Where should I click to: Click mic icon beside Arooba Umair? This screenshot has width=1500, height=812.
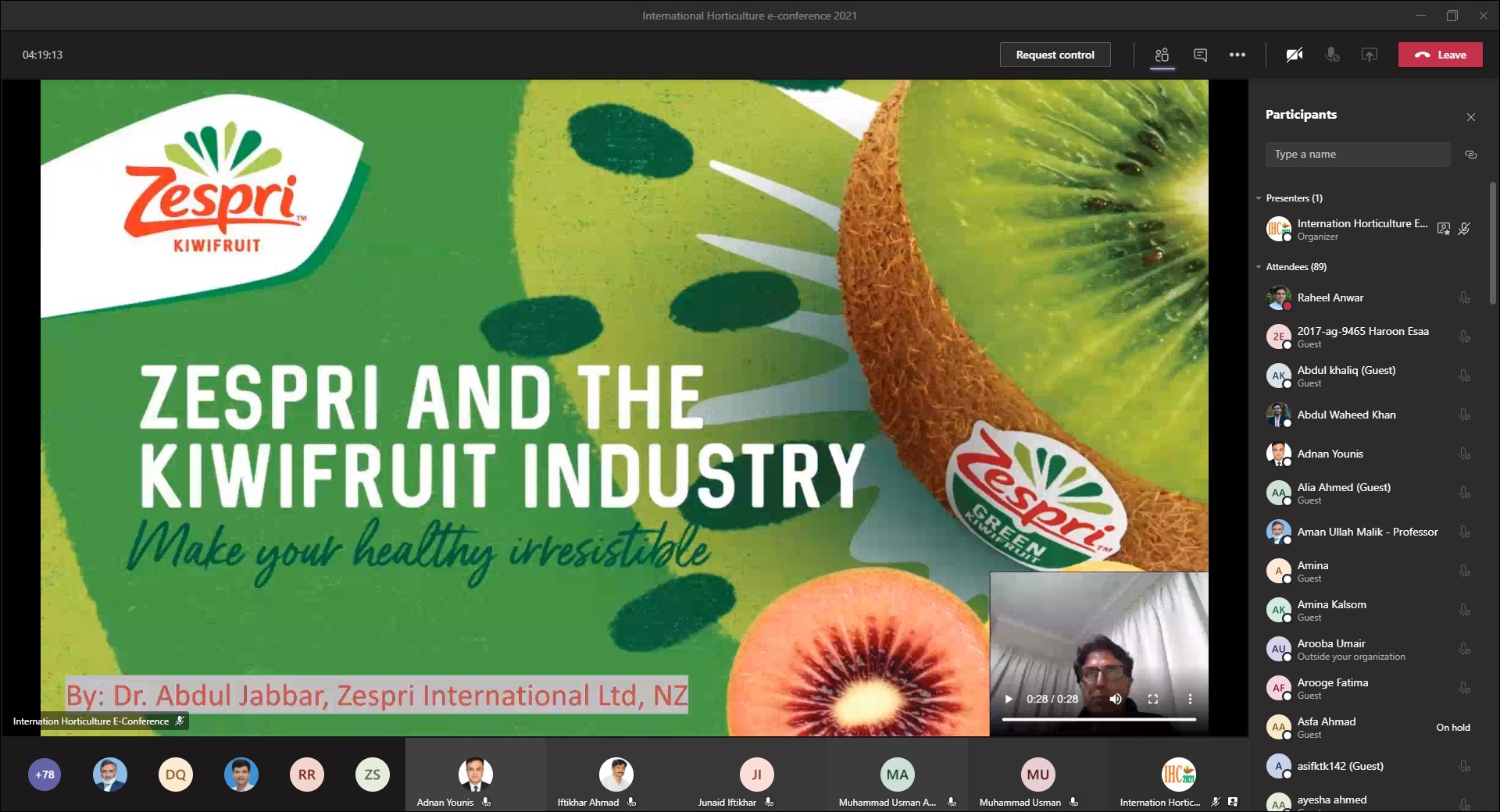pyautogui.click(x=1465, y=649)
